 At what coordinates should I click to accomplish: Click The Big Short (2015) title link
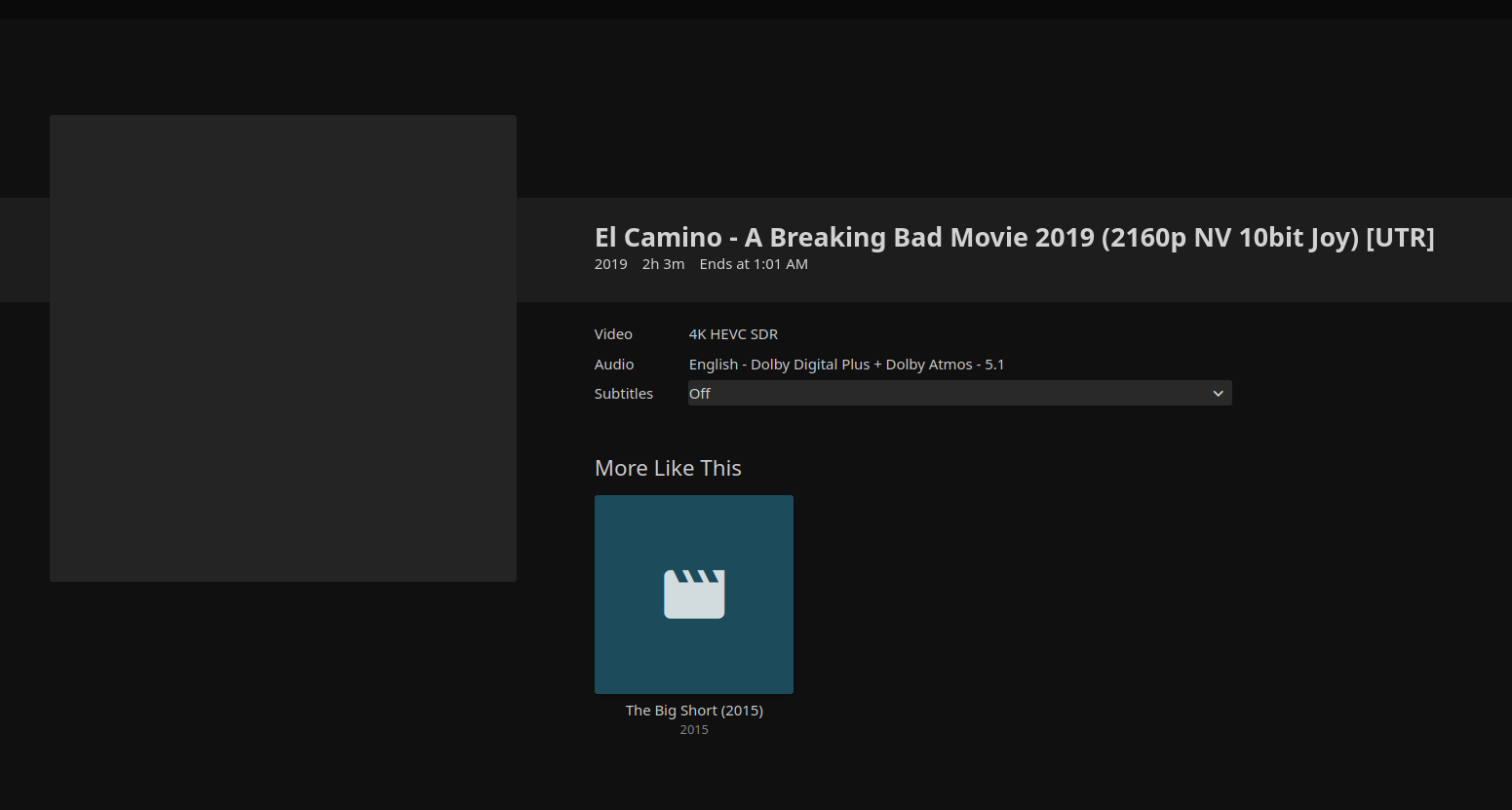(x=694, y=711)
